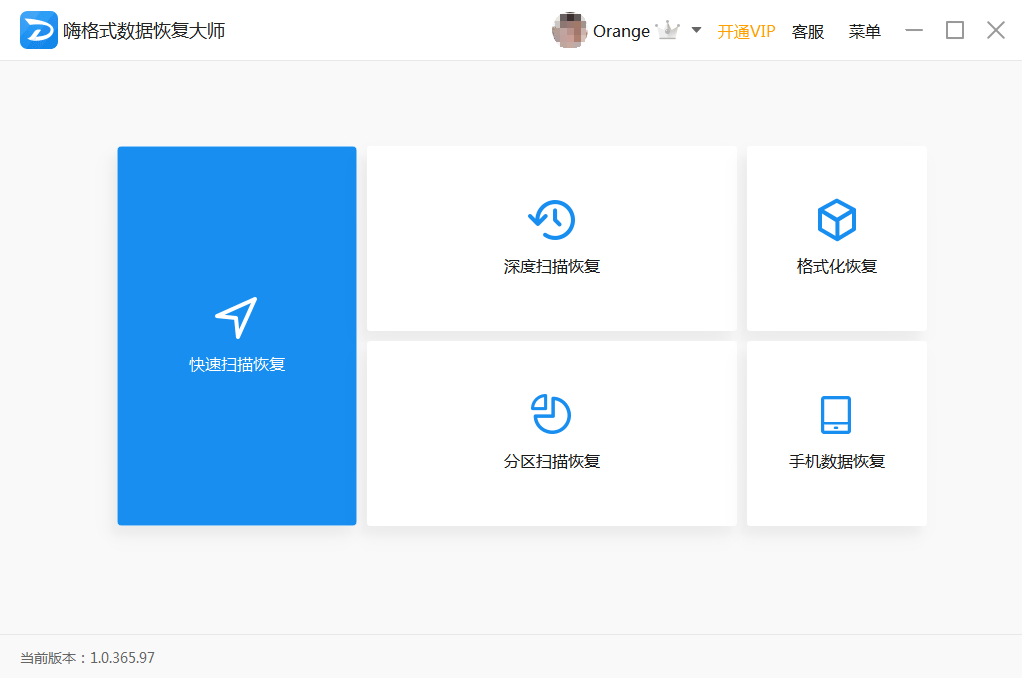Image resolution: width=1022 pixels, height=678 pixels.
Task: Open 手机数据恢复 phone data recovery
Action: tap(836, 433)
